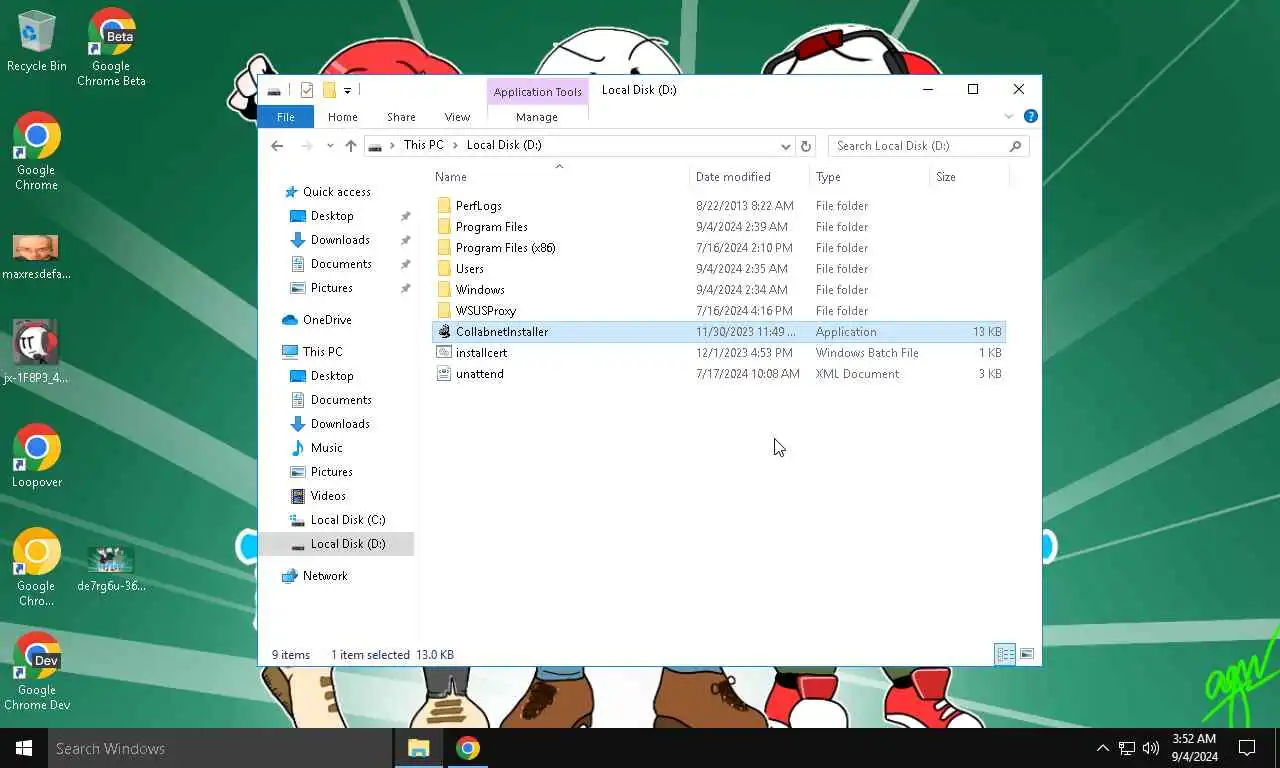1280x768 pixels.
Task: Launch the Google Chro... Canary shortcut
Action: (x=37, y=567)
